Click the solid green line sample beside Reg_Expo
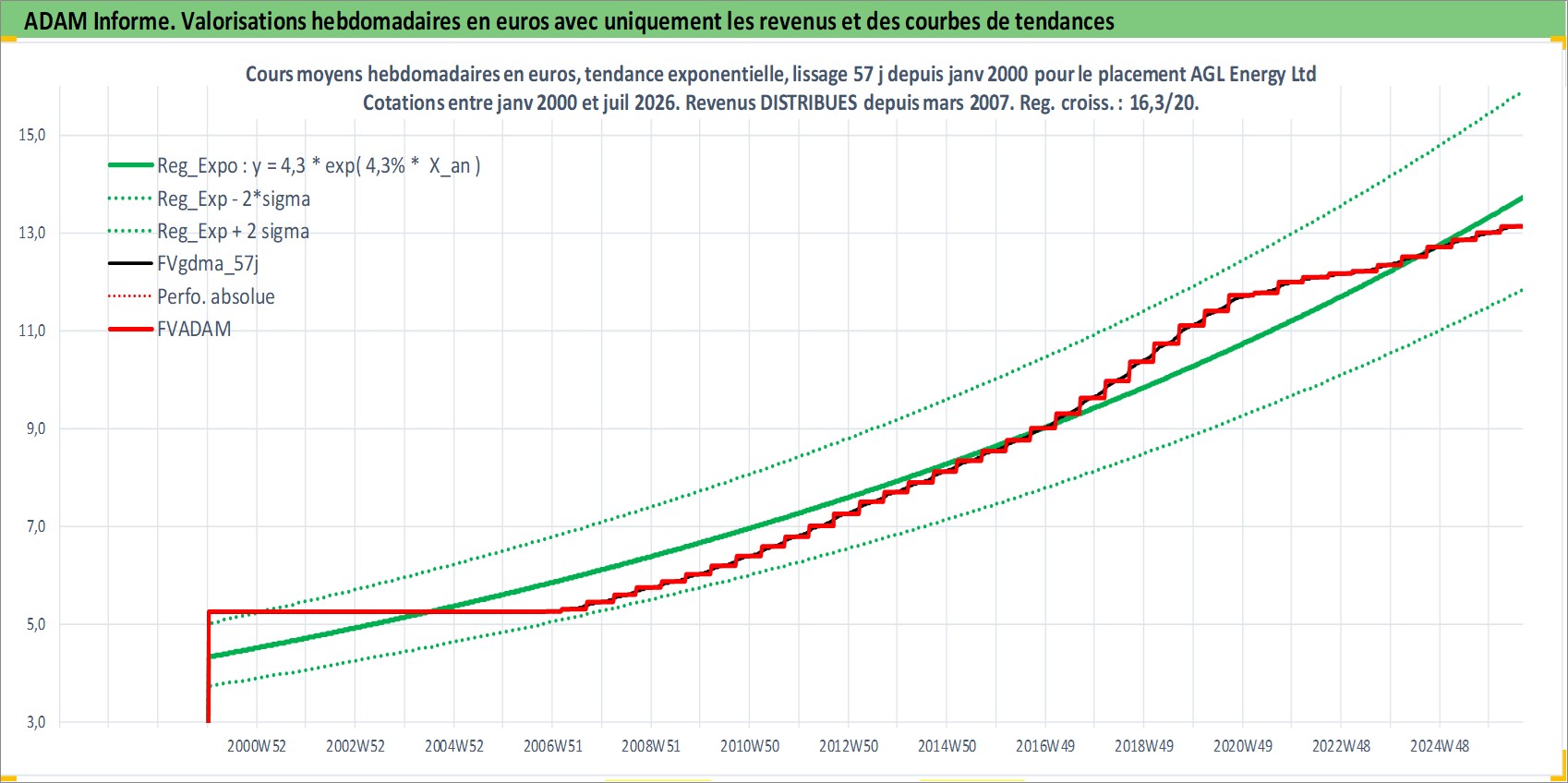Screen dimensions: 1568x783 coord(130,165)
